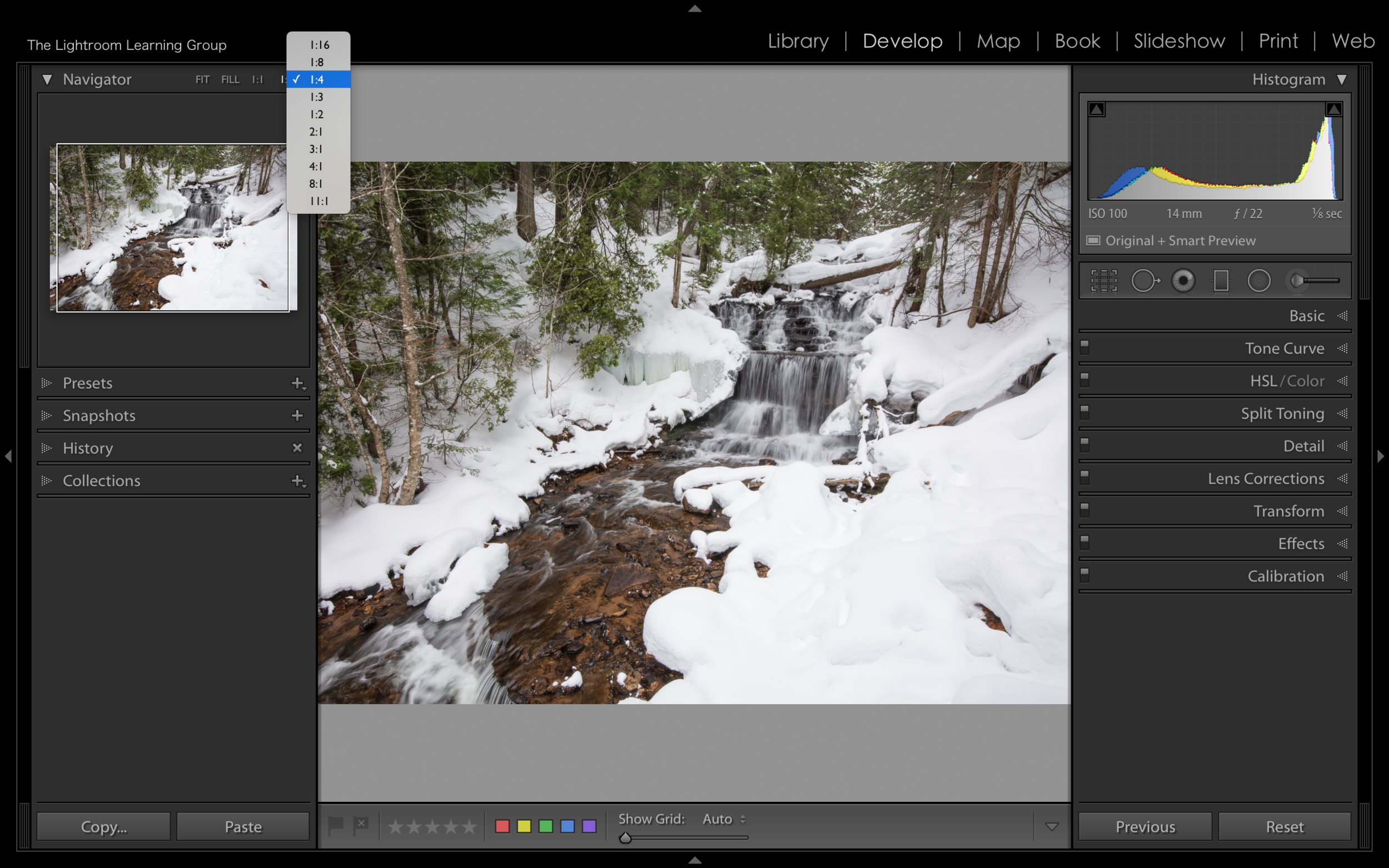Expand the Presets panel
This screenshot has width=1389, height=868.
pyautogui.click(x=47, y=383)
